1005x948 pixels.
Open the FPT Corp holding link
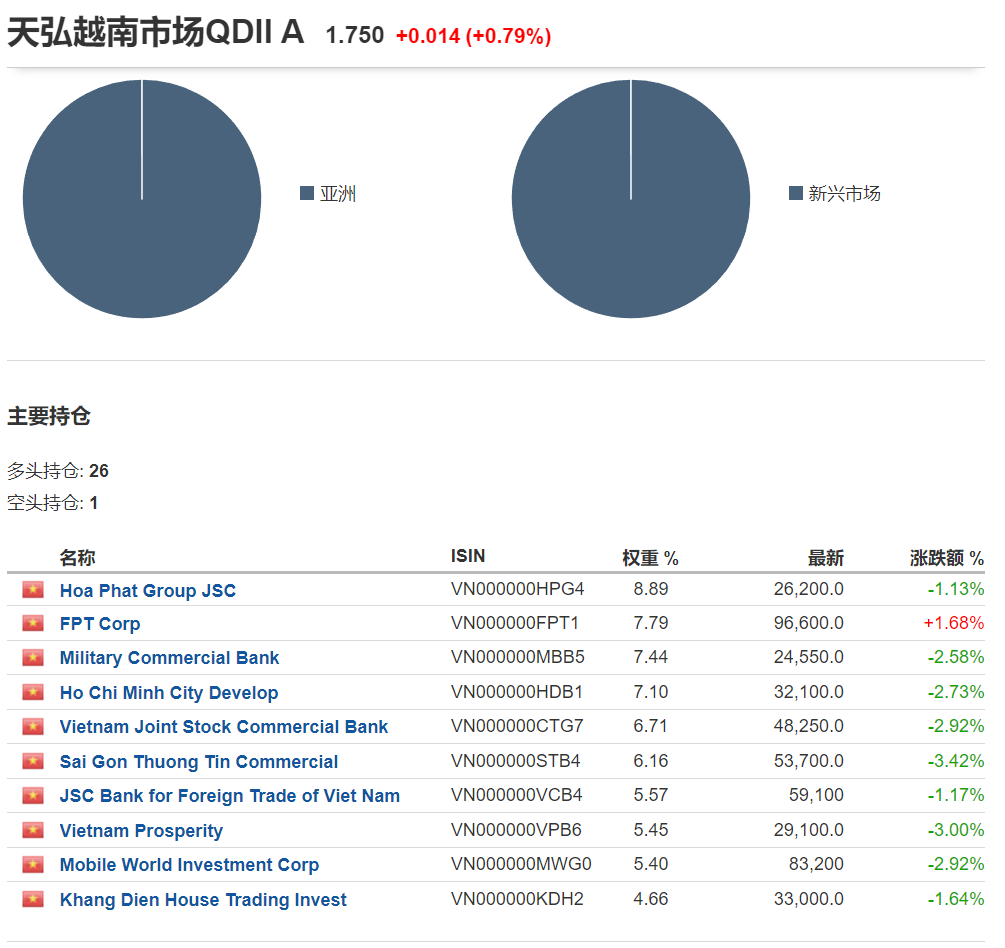pos(100,624)
